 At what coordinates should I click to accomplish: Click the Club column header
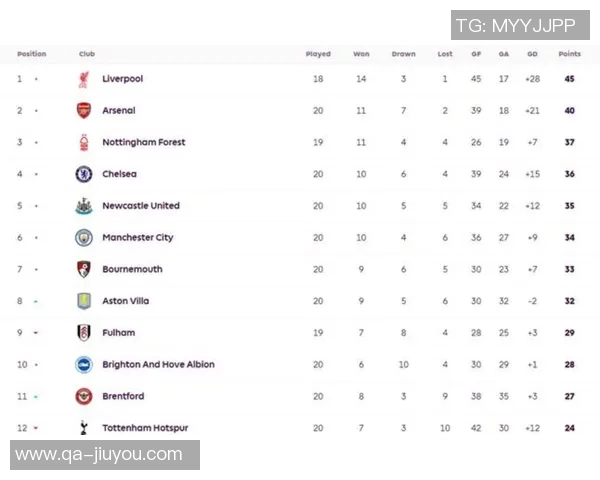tap(87, 54)
